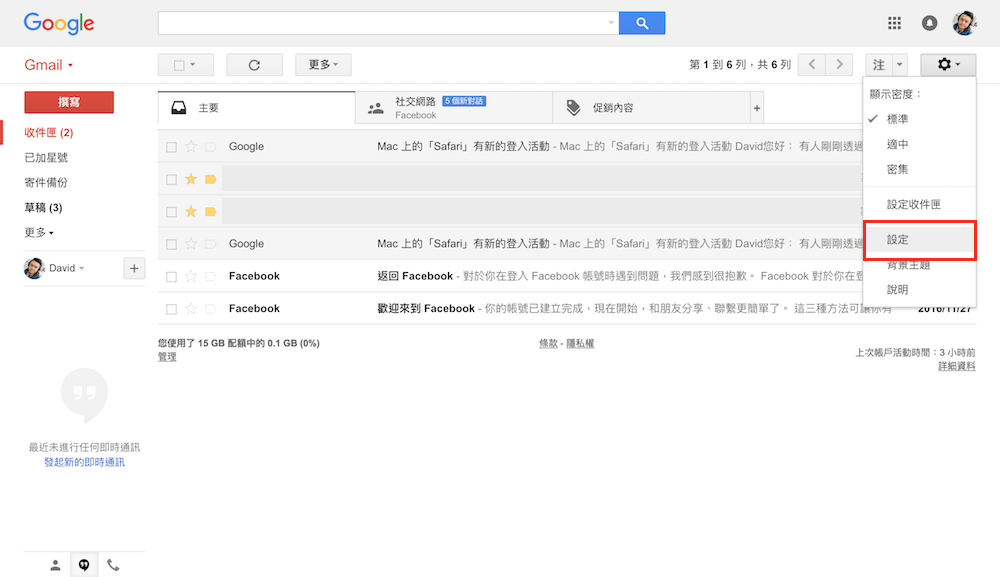Expand 更多 labels in the sidebar
1000x577 pixels.
pos(39,233)
